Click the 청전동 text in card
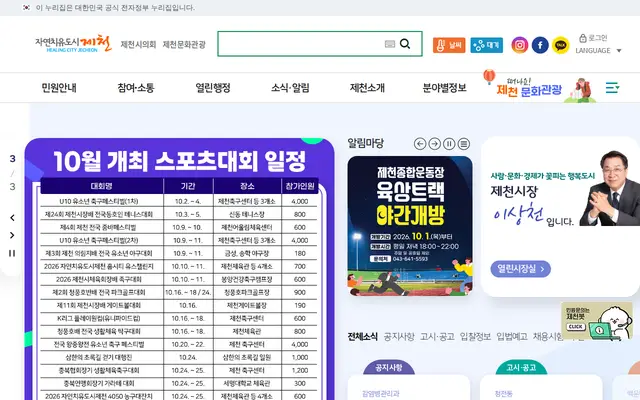Screen dimensions: 640x400 (x=503, y=393)
